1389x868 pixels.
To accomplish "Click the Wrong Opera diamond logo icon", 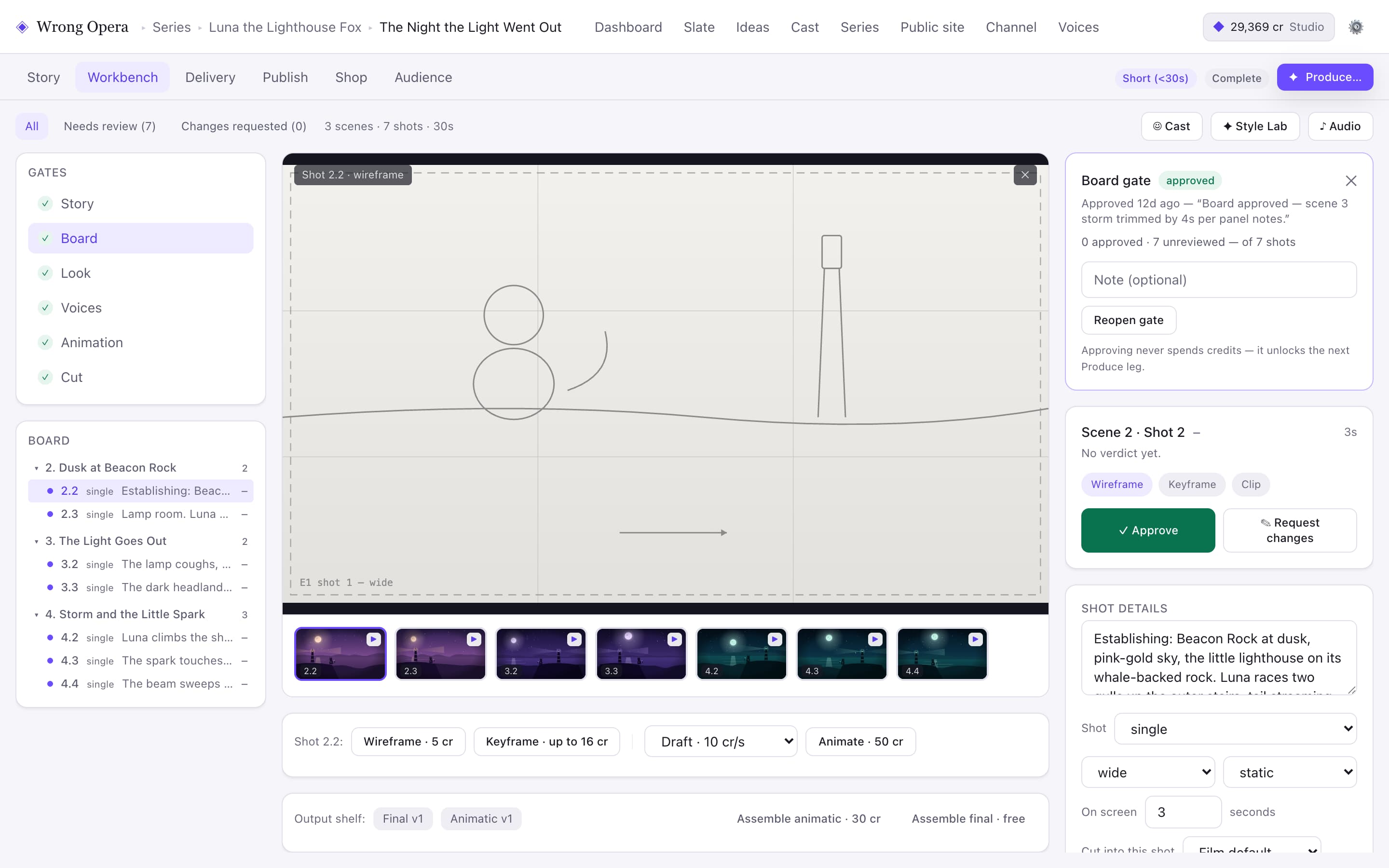I will coord(22,27).
